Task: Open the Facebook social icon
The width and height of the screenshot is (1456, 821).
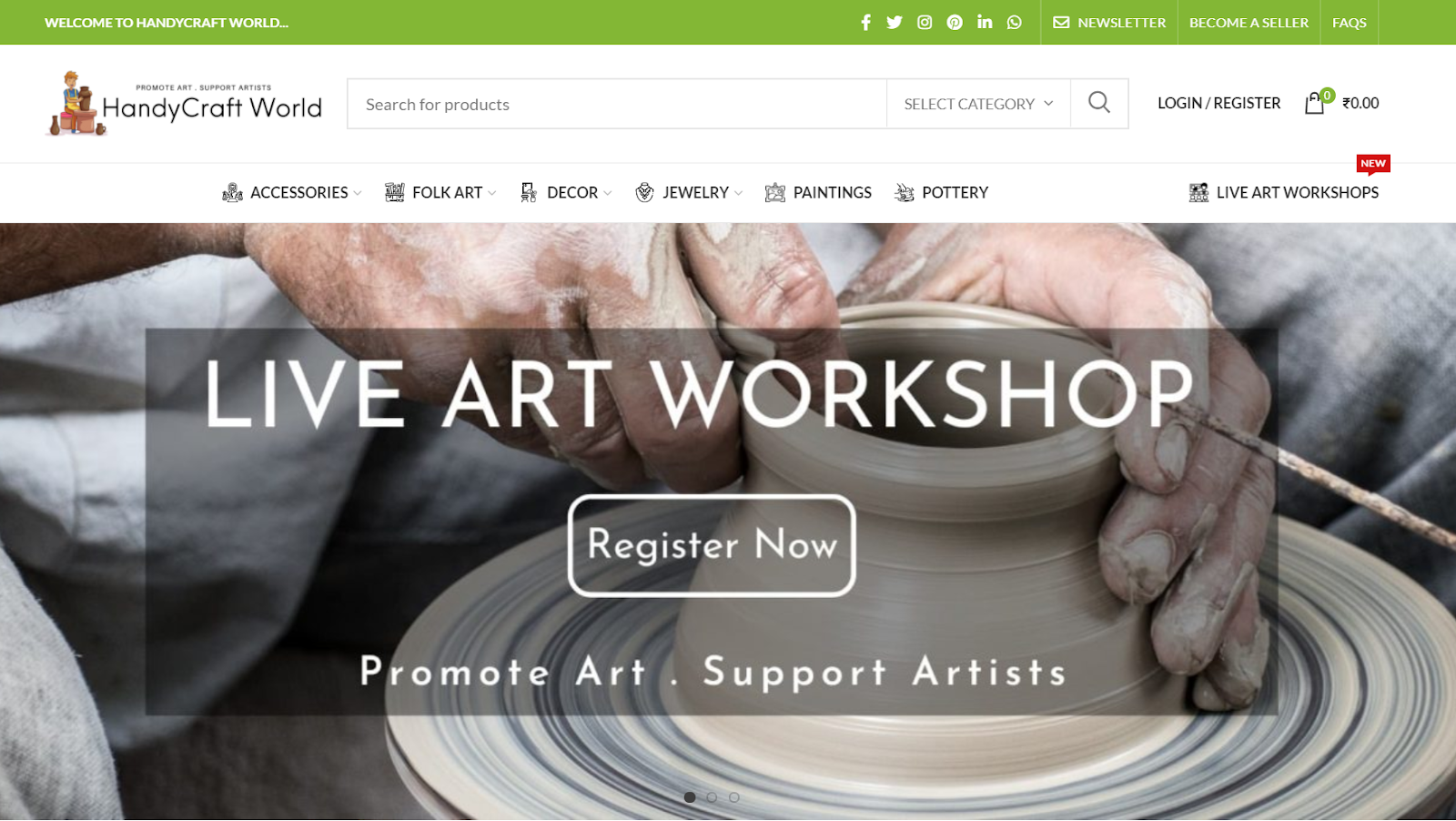Action: click(x=865, y=22)
